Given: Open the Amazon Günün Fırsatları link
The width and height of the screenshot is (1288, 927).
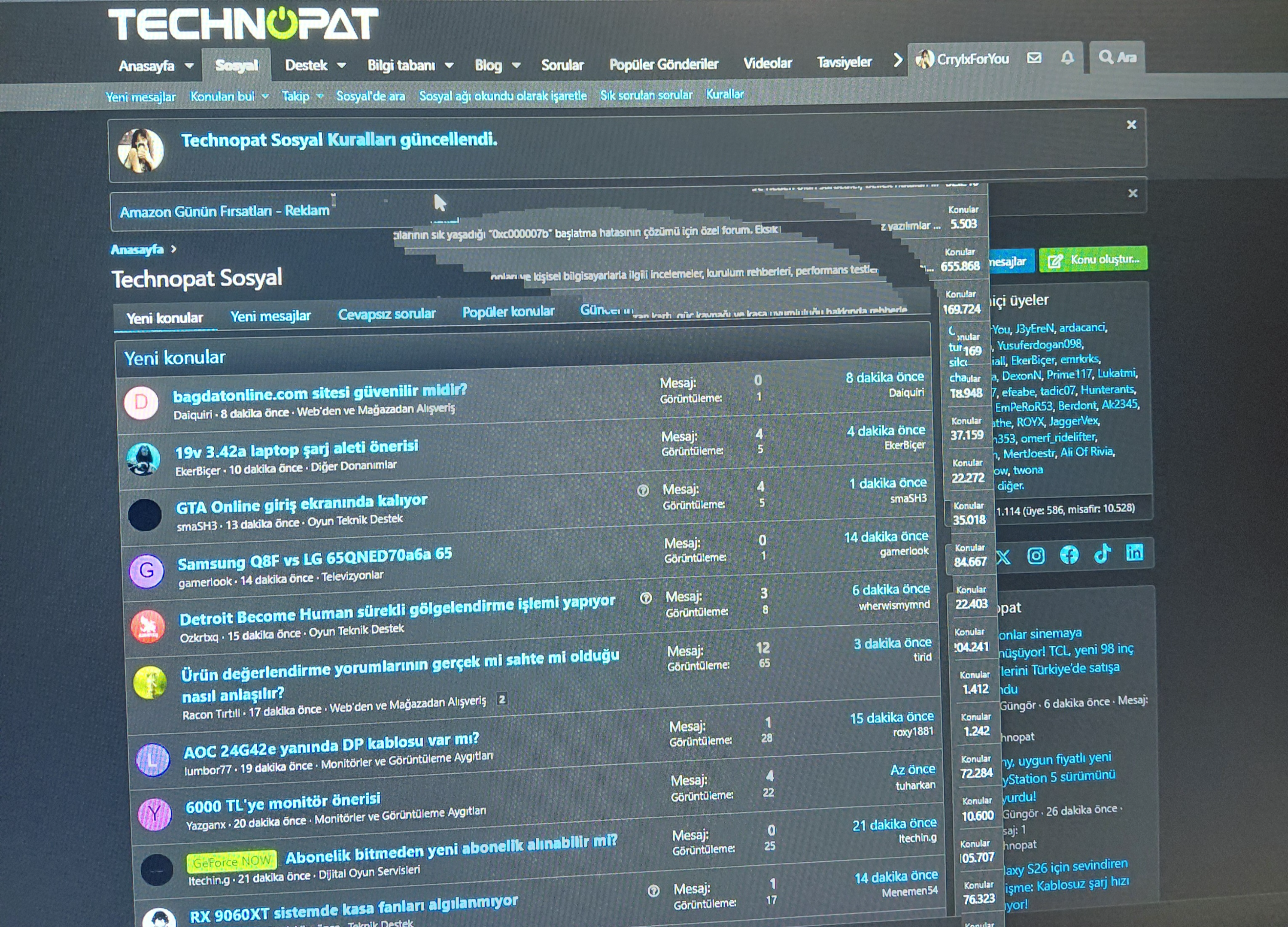Looking at the screenshot, I should tap(224, 211).
